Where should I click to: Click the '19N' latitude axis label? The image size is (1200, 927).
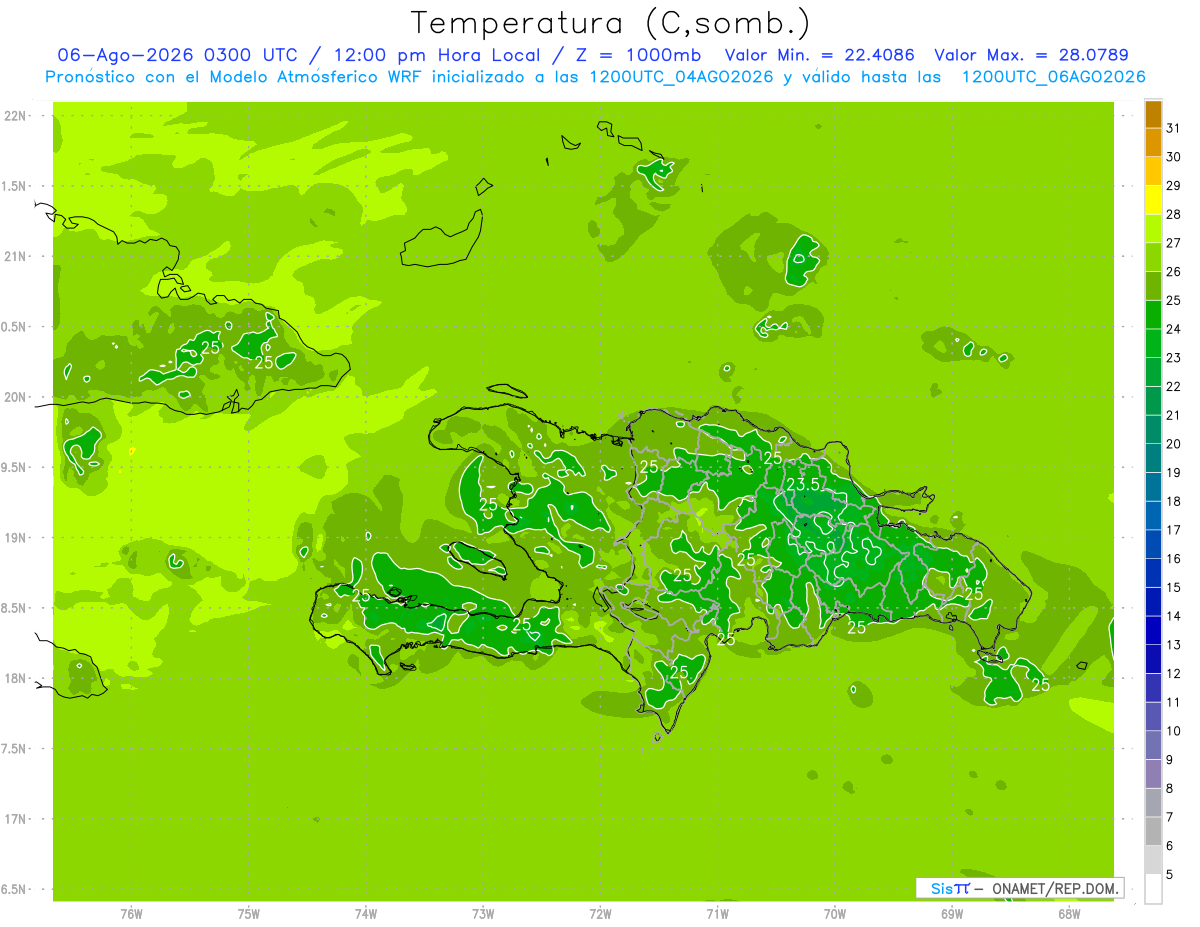(x=15, y=538)
